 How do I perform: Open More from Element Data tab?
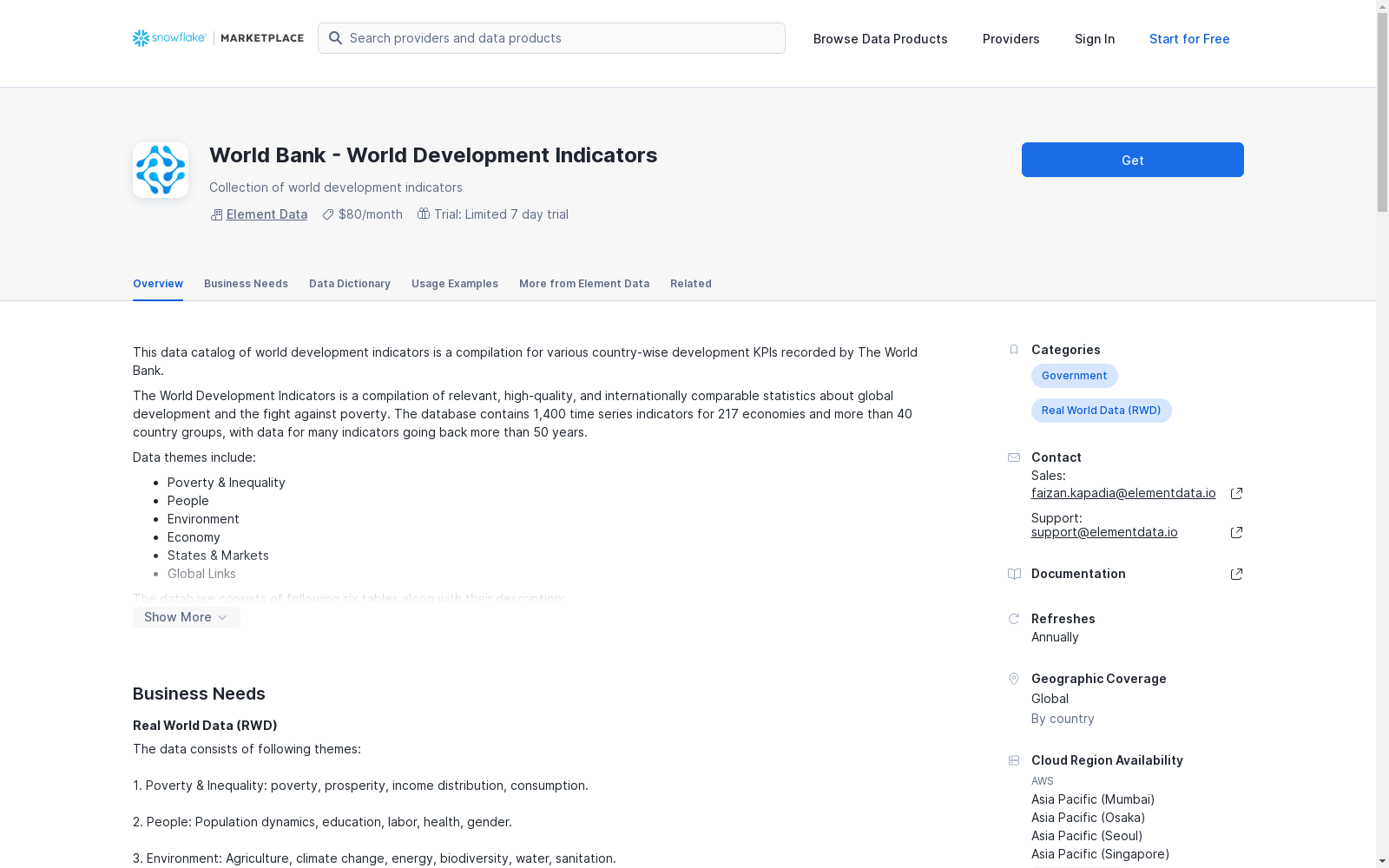584,284
